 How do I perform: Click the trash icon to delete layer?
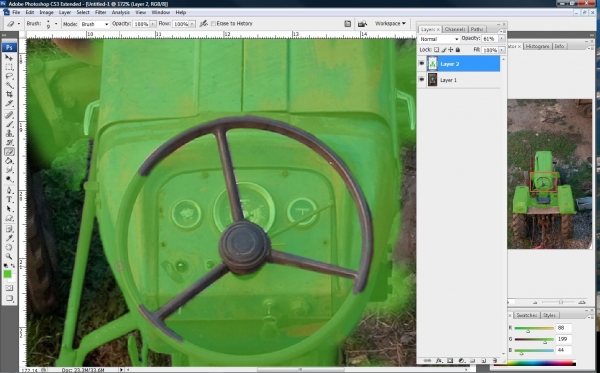(494, 360)
